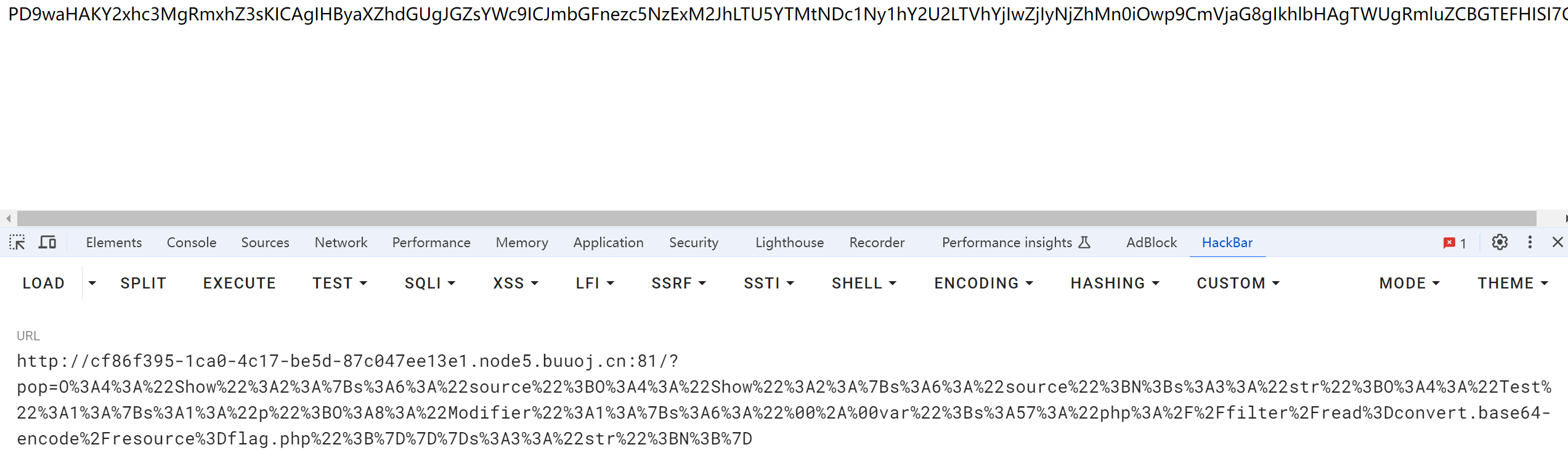
Task: Open the ENCODING dropdown menu
Action: [x=983, y=283]
